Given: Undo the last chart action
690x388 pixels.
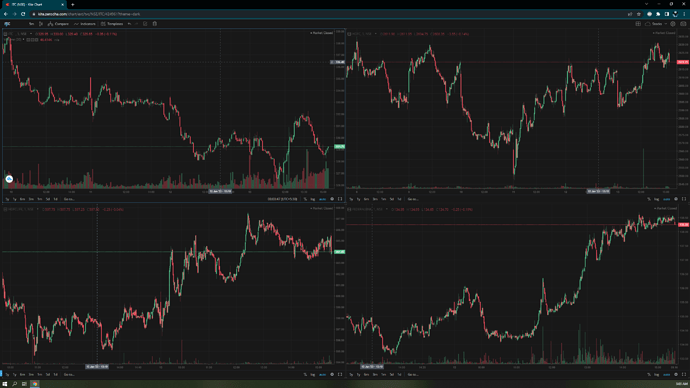Looking at the screenshot, I should tap(129, 24).
